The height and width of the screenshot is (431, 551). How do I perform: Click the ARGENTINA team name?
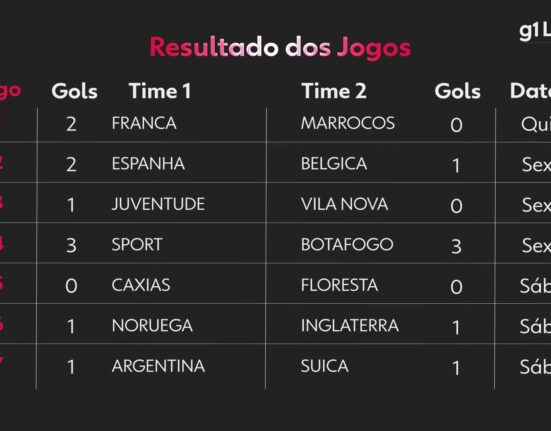point(158,366)
